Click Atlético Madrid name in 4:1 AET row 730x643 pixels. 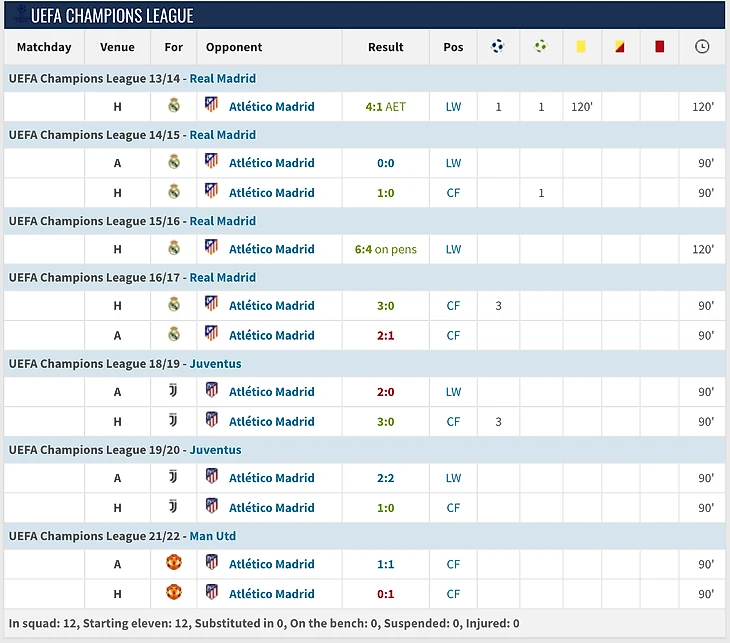271,107
